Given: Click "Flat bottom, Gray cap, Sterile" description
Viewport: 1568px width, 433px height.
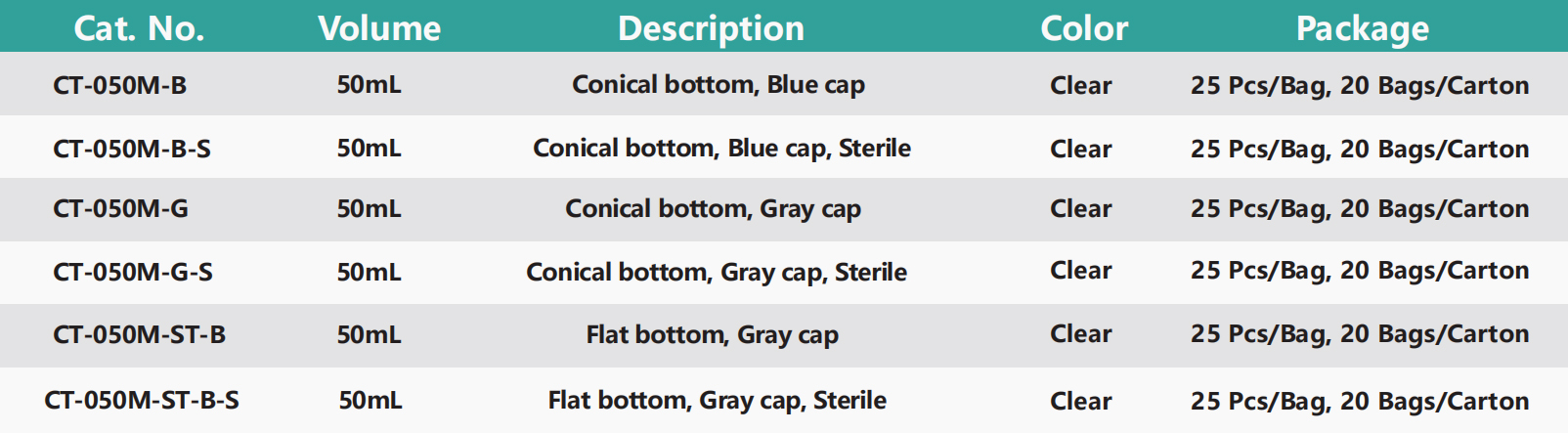Looking at the screenshot, I should (x=717, y=401).
